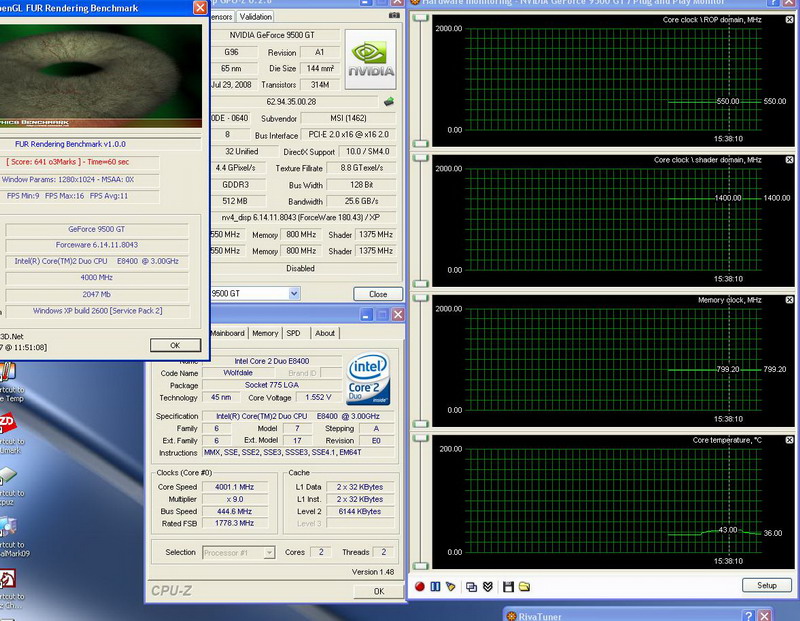The image size is (800, 621).
Task: Click upper slider handle of ROP domain graph
Action: (x=420, y=18)
